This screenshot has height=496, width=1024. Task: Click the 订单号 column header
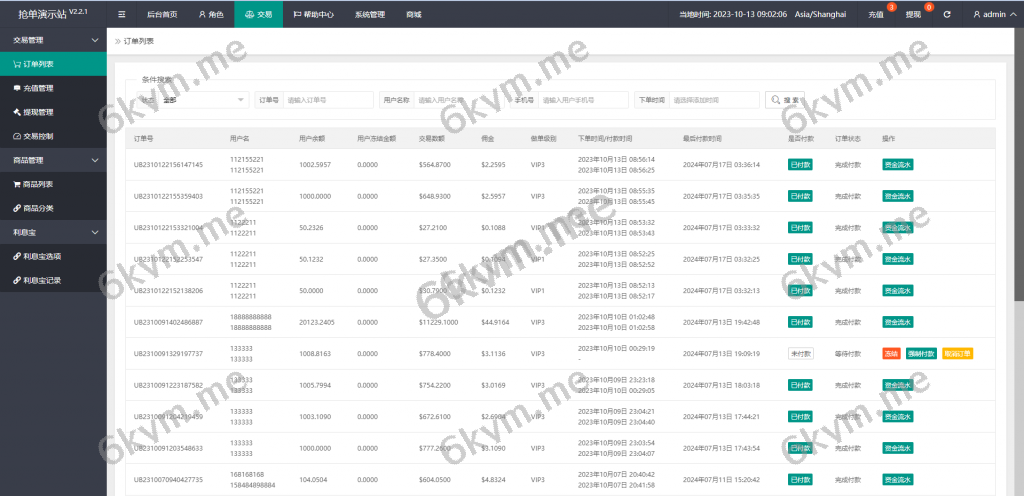(x=144, y=139)
